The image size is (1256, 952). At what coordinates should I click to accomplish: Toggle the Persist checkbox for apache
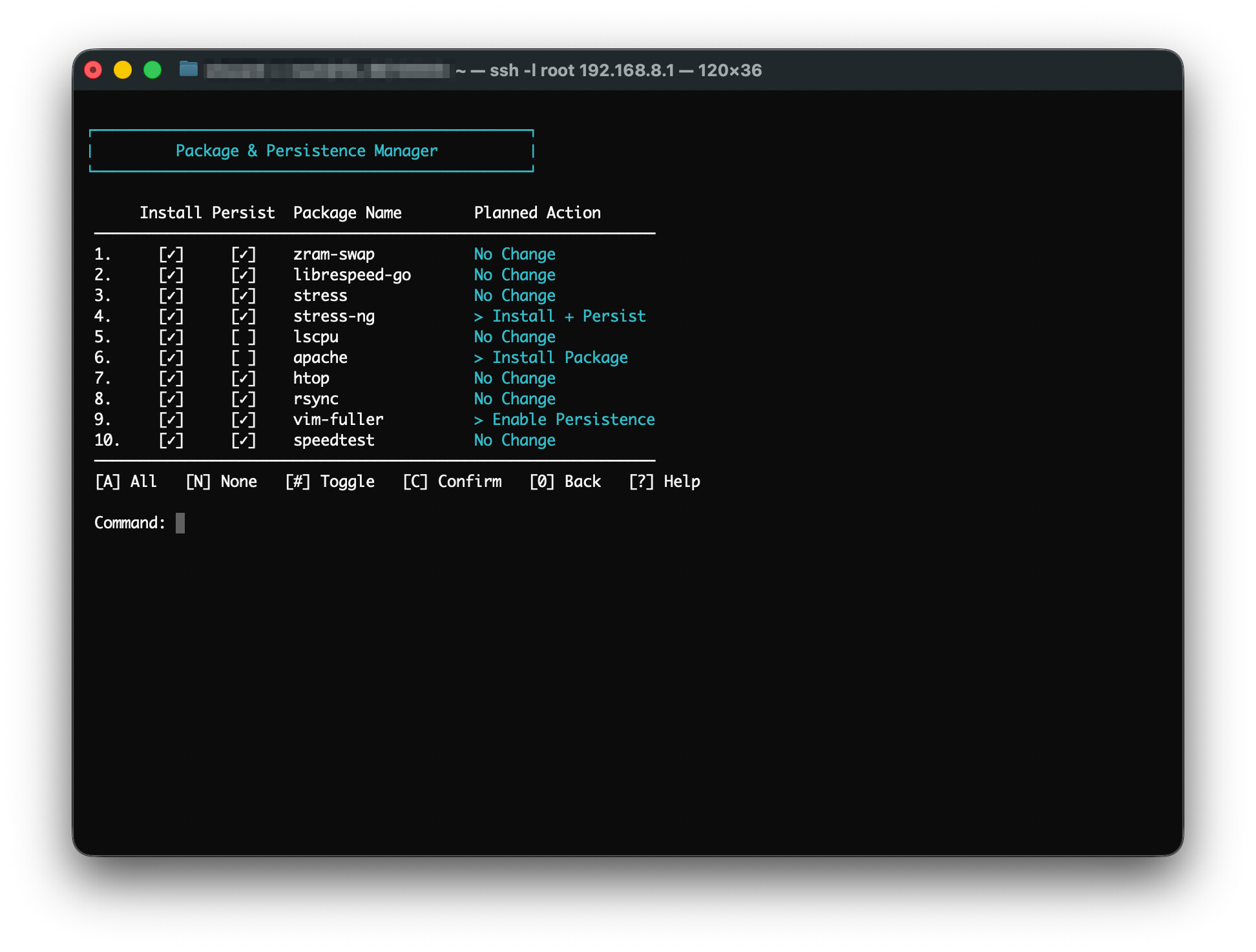coord(244,358)
